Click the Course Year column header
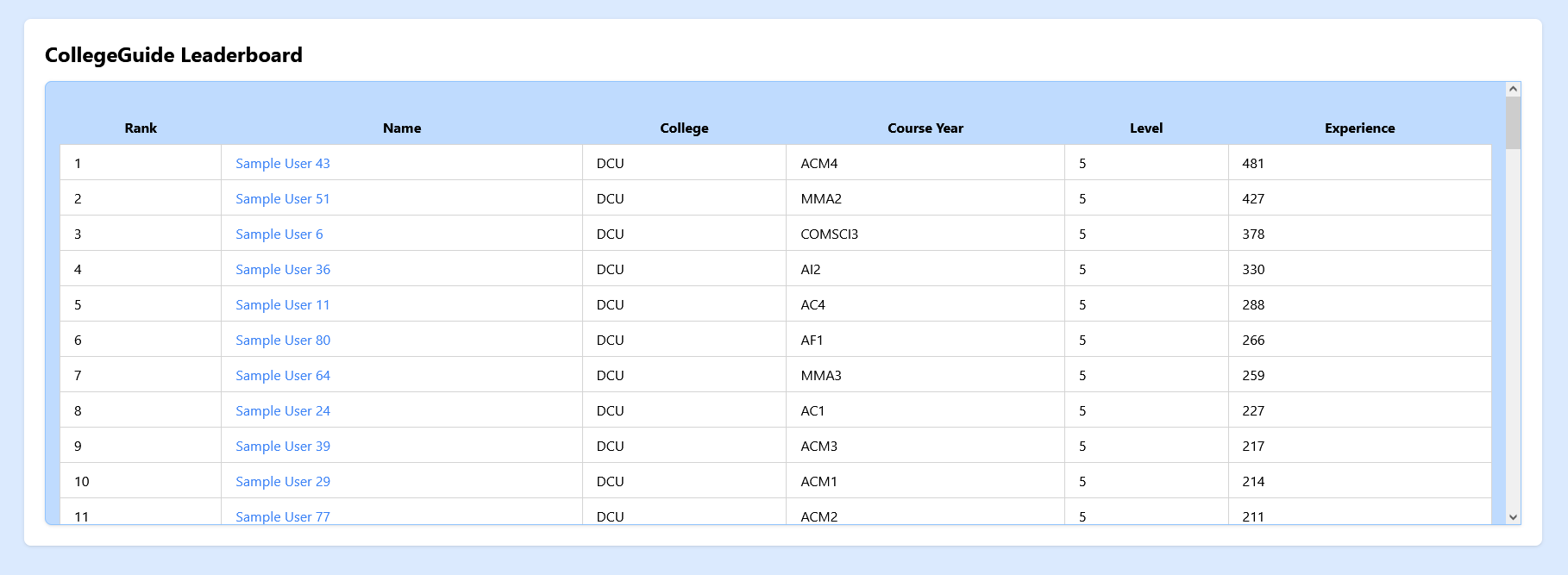 [925, 128]
